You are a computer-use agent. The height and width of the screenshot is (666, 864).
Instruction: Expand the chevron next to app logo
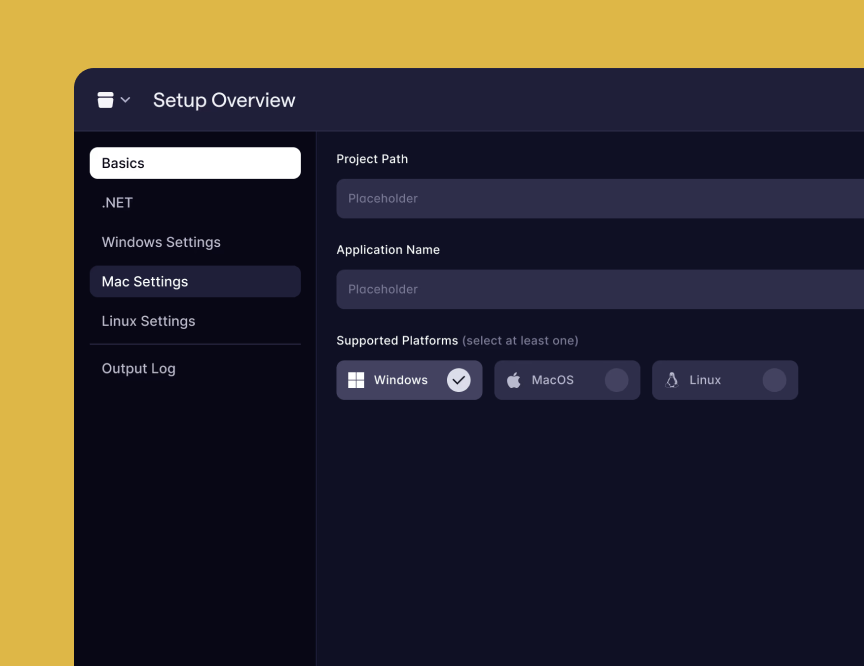click(125, 100)
